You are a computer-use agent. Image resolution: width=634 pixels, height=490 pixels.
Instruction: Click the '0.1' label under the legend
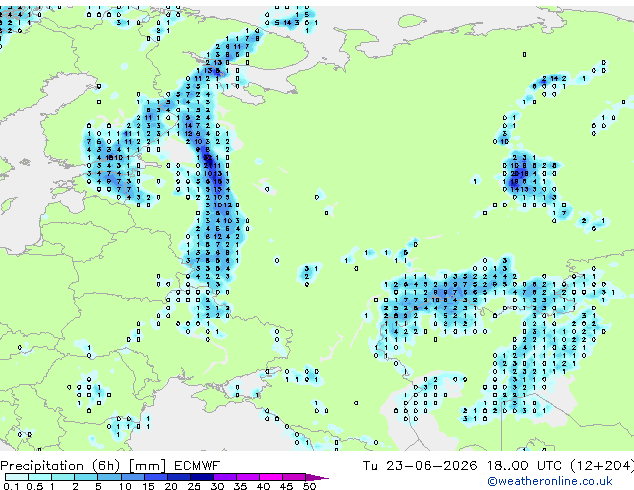click(x=11, y=486)
